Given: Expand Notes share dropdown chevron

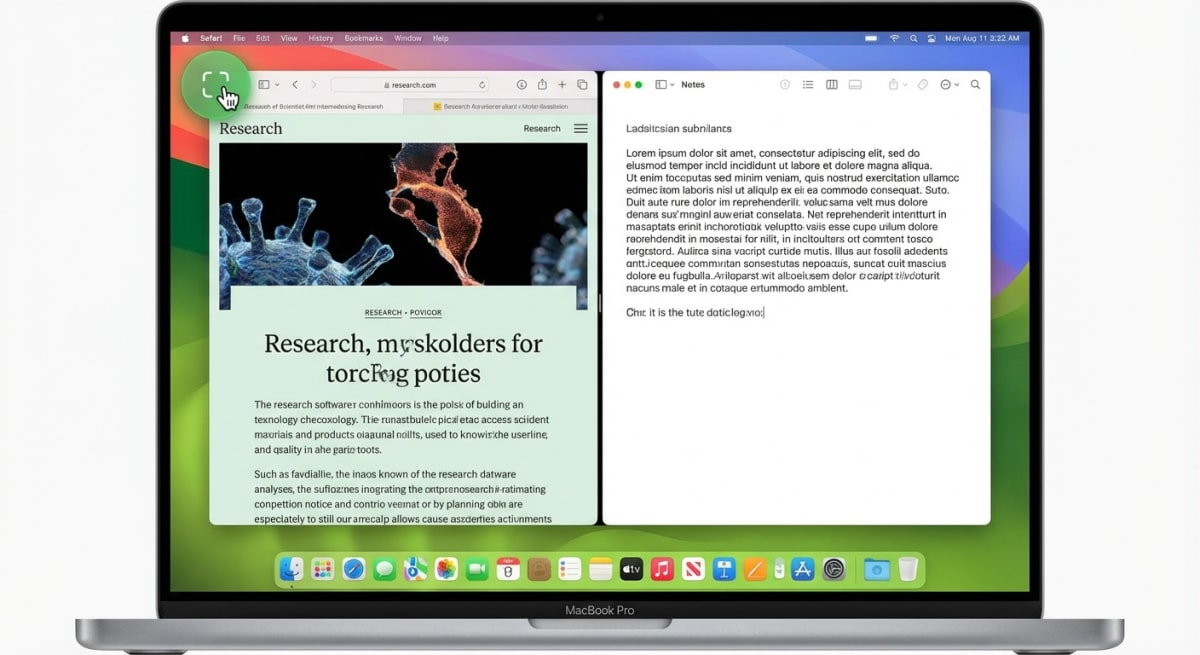Looking at the screenshot, I should (905, 85).
